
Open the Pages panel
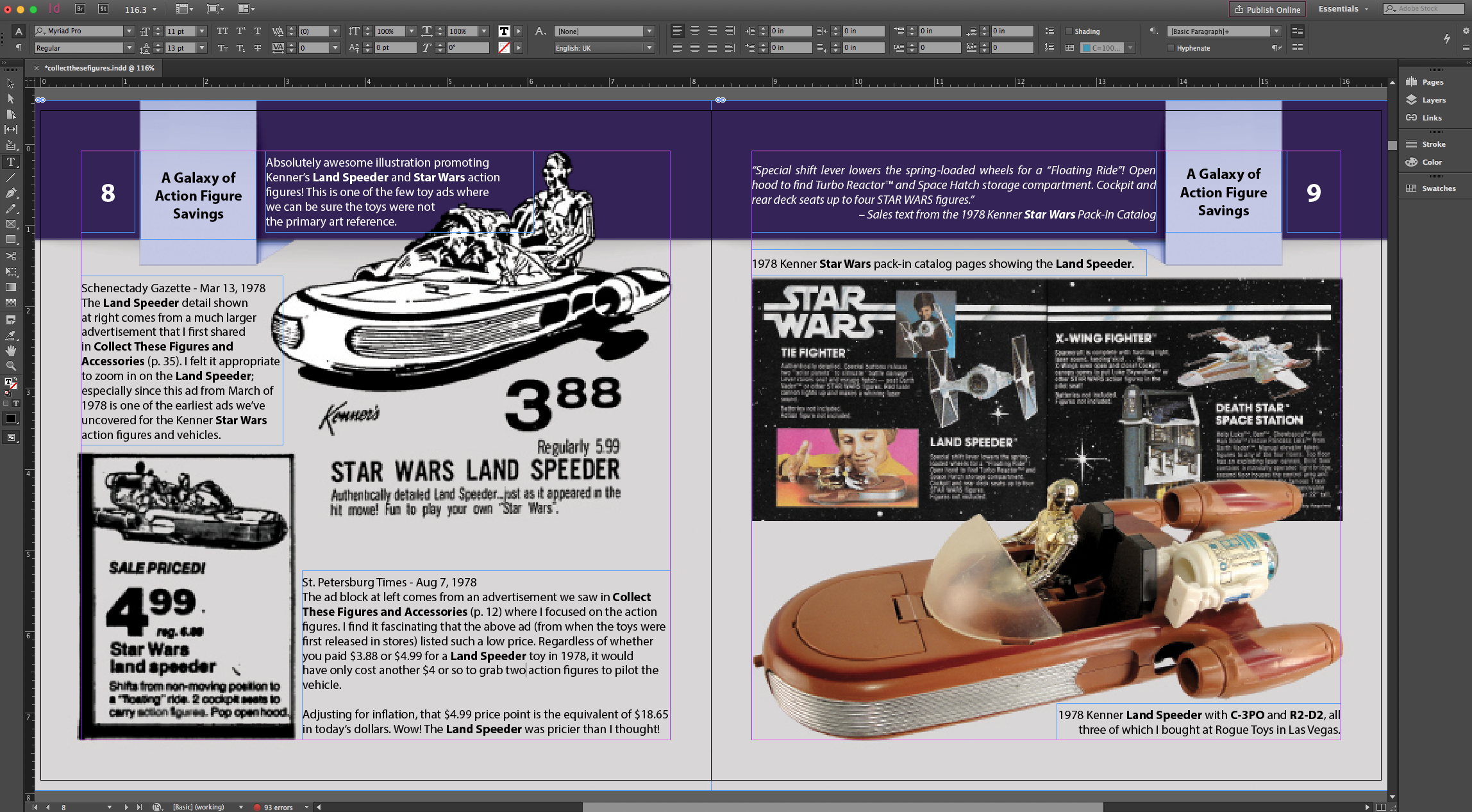coord(1425,82)
